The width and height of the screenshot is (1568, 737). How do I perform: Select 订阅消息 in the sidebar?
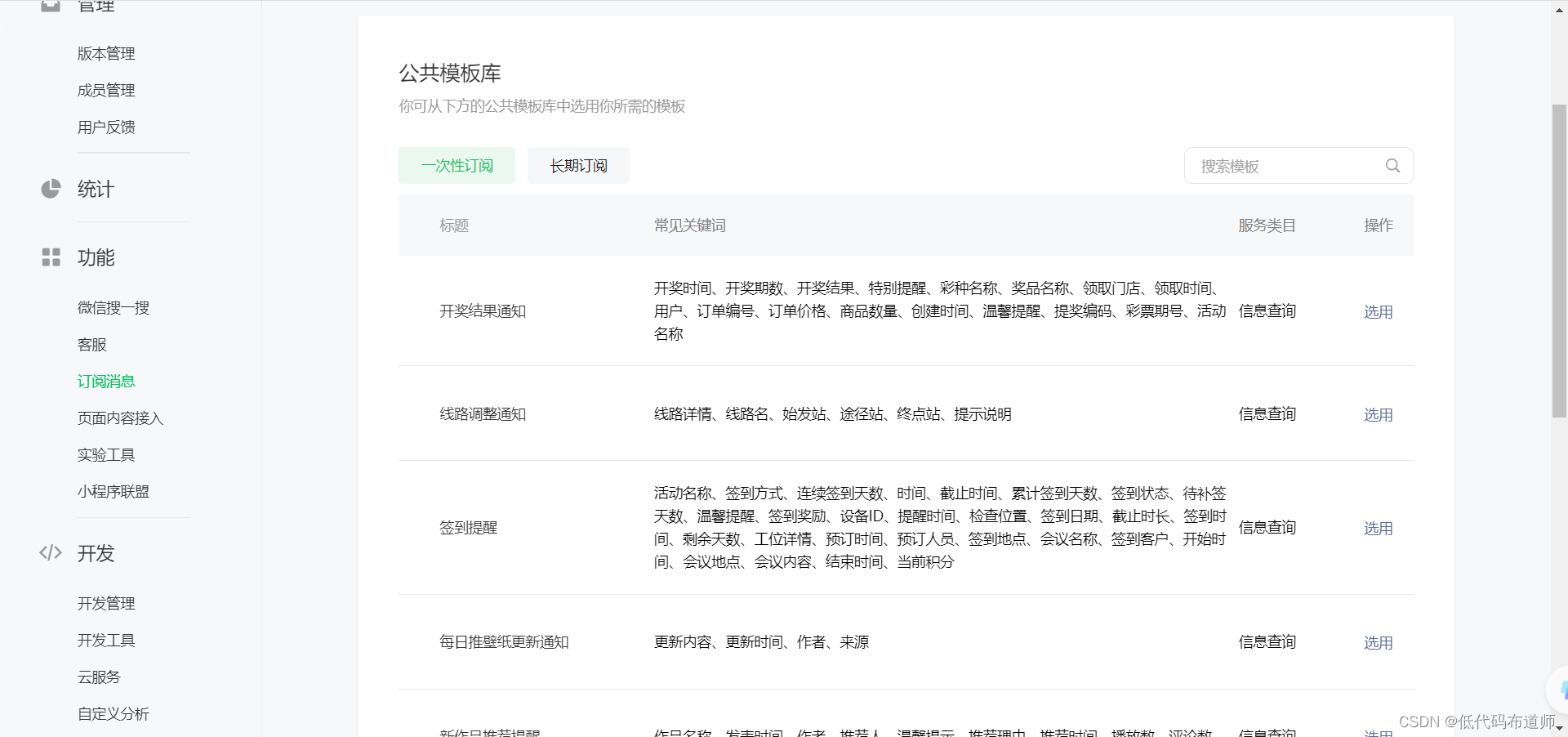[x=106, y=382]
